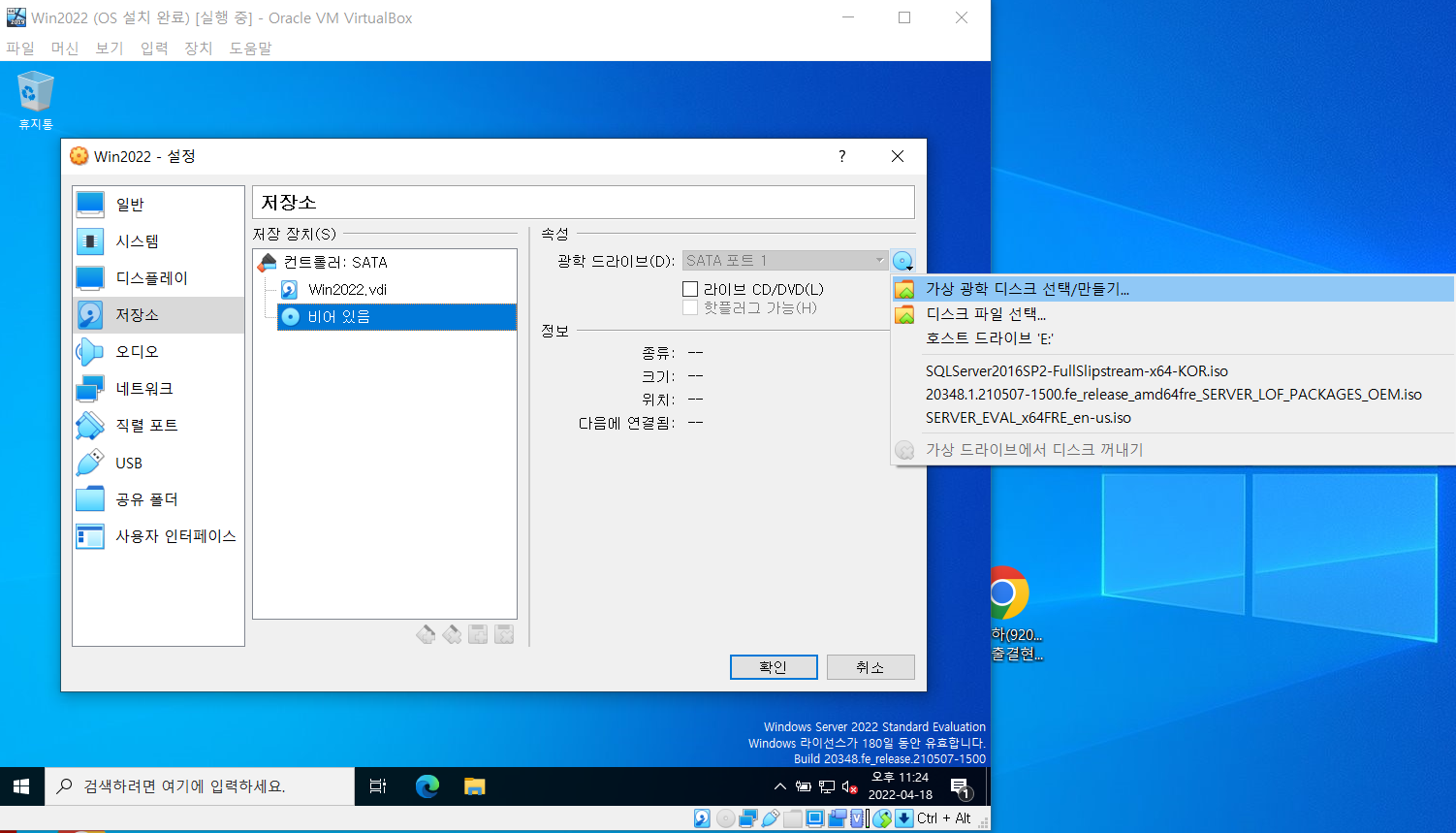Open the 일반 settings category
Screen dimensions: 1456x833
point(158,205)
